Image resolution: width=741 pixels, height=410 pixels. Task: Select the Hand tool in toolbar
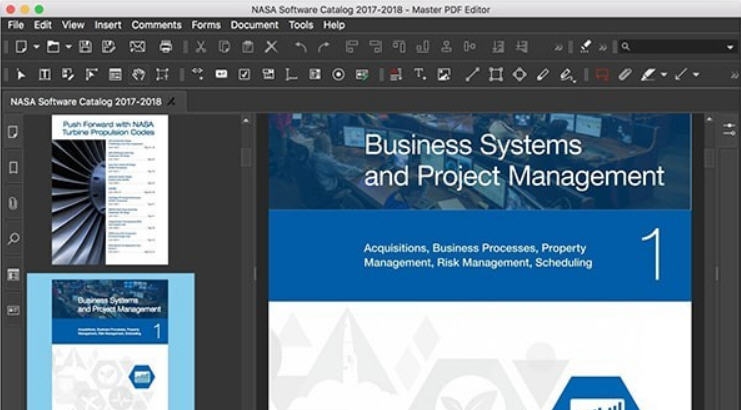138,74
